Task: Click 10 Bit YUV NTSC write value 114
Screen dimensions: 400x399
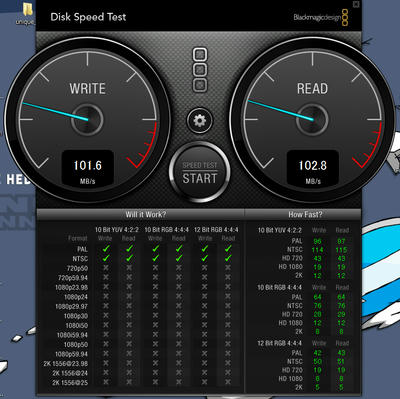Action: tap(317, 250)
